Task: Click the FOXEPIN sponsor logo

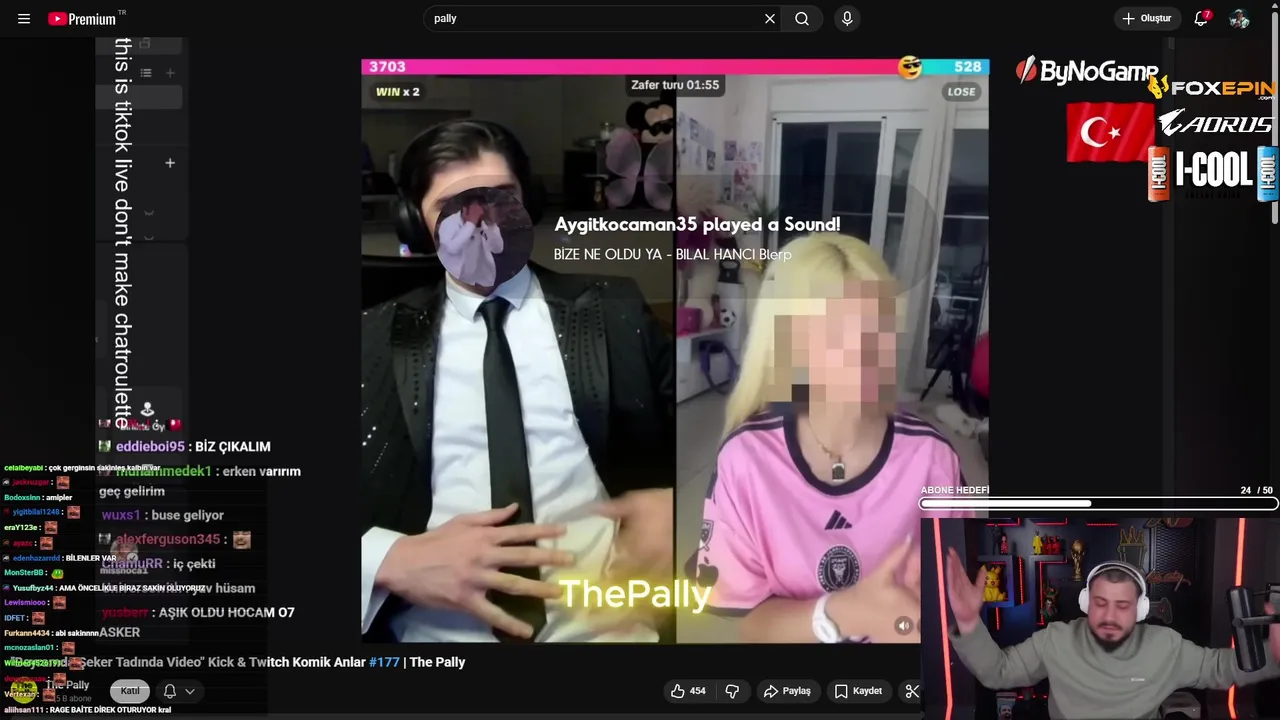Action: click(1212, 89)
